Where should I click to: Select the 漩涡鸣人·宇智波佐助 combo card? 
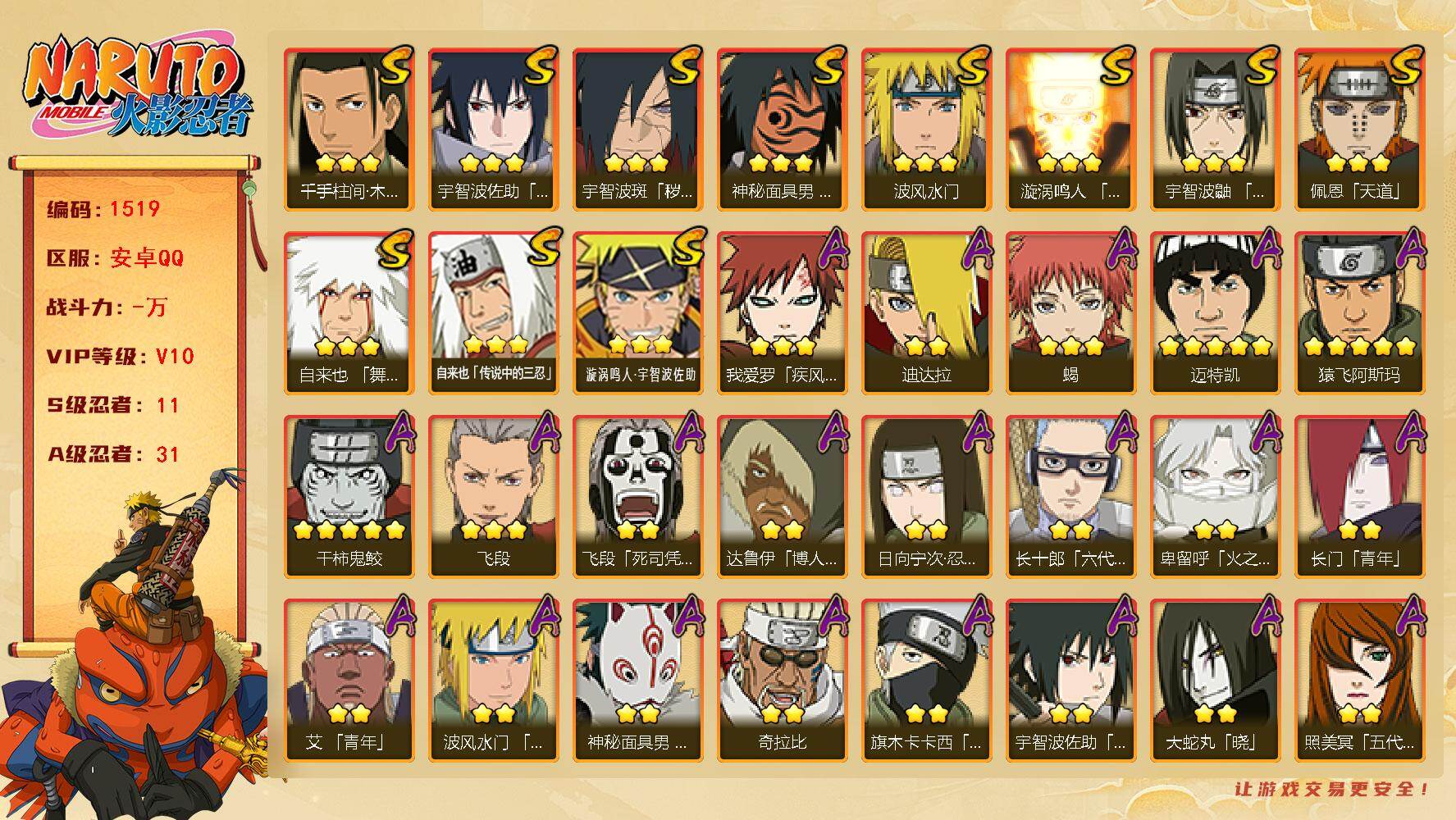point(637,312)
